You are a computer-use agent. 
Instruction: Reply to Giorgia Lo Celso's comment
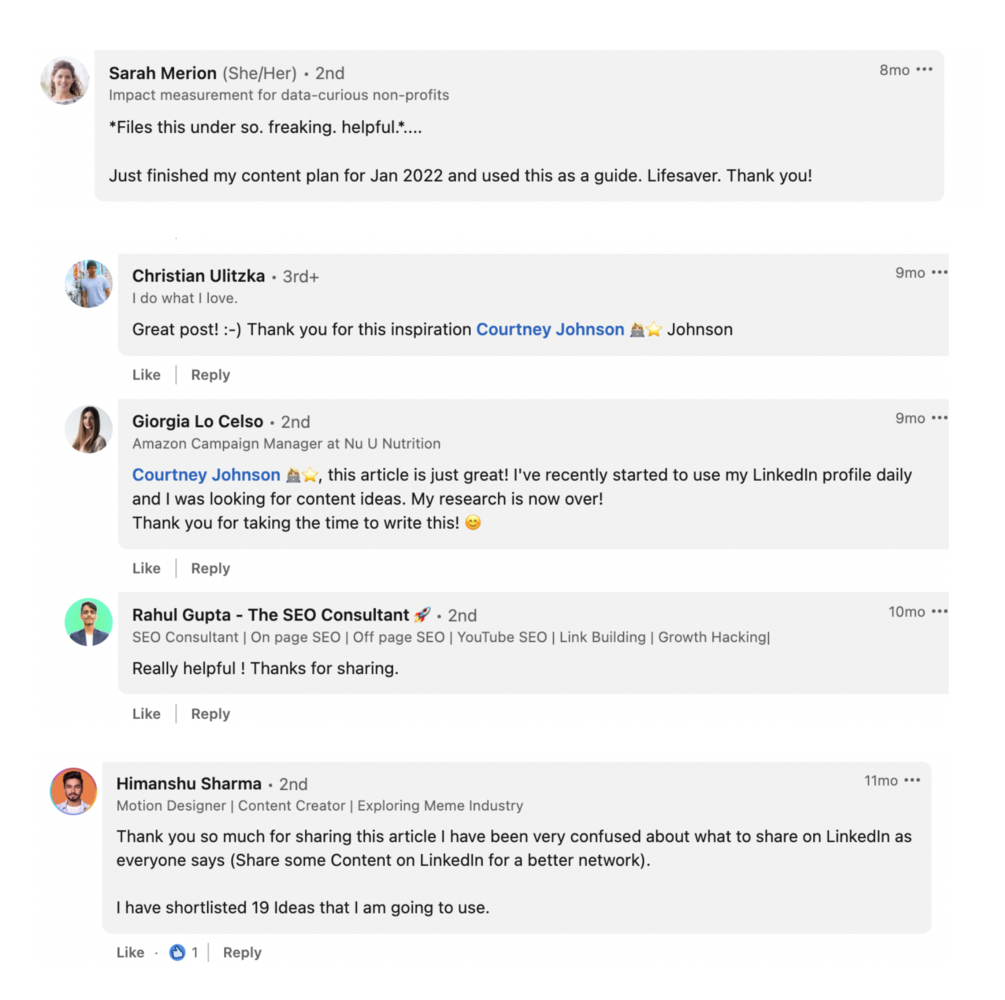coord(210,568)
